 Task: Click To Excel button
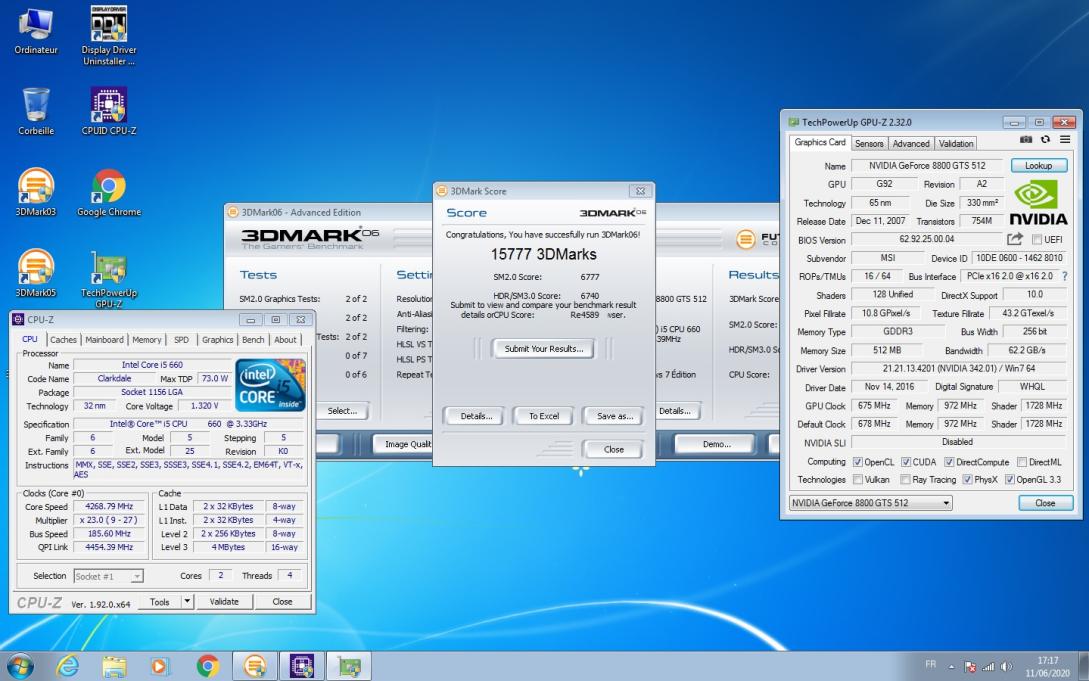pos(544,416)
